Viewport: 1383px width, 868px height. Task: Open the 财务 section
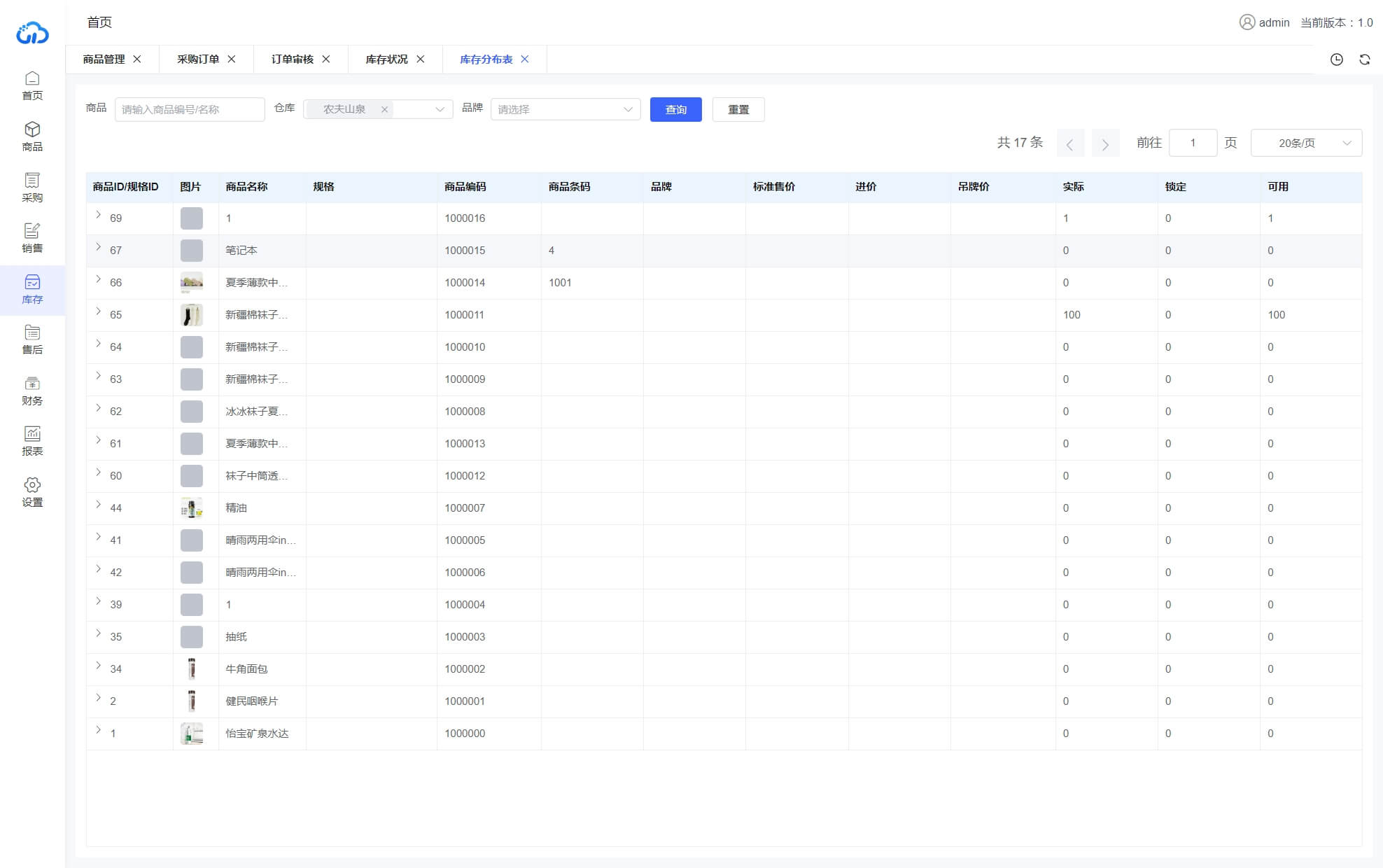[32, 390]
